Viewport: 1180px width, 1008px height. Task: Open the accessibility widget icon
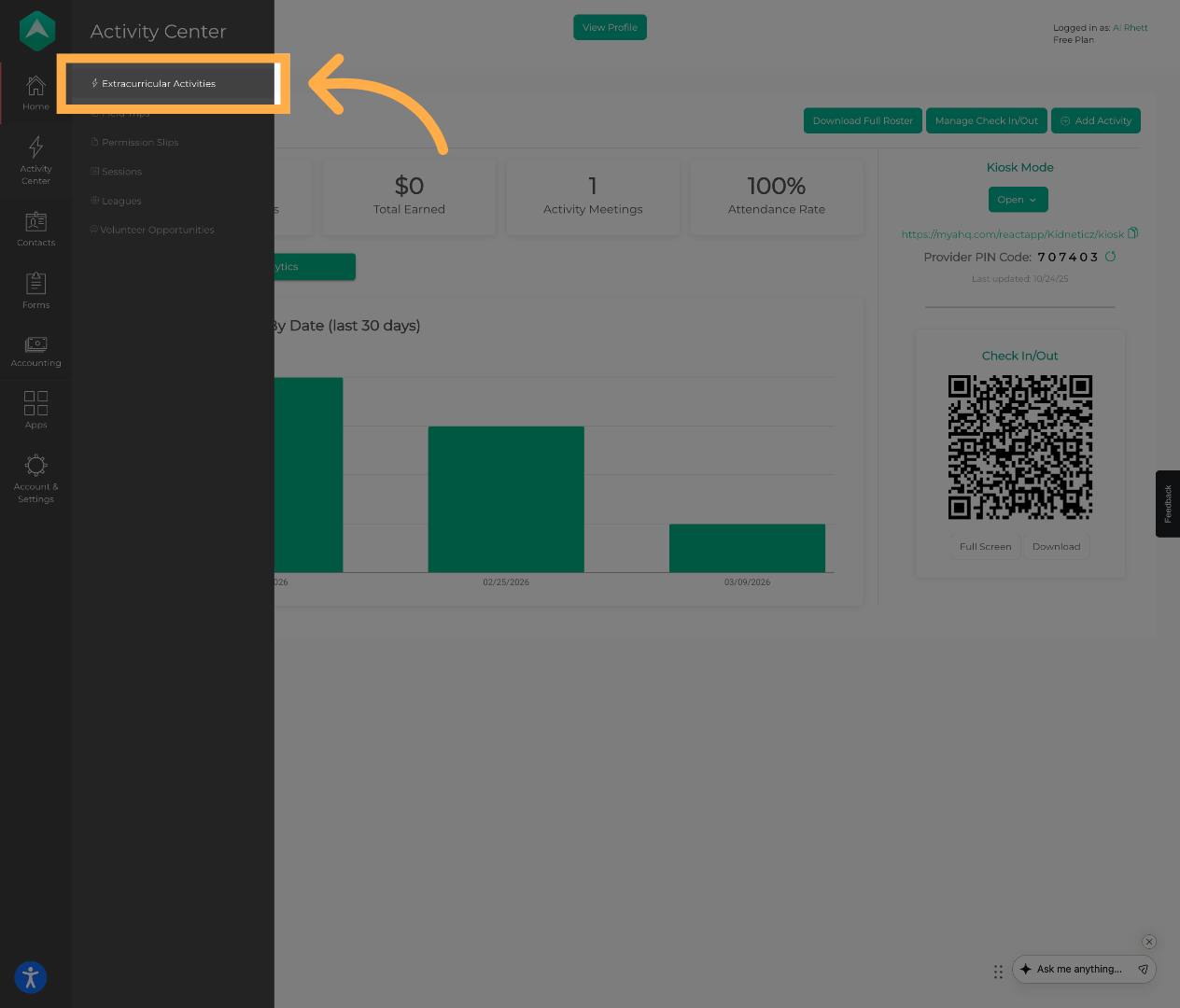[x=31, y=977]
